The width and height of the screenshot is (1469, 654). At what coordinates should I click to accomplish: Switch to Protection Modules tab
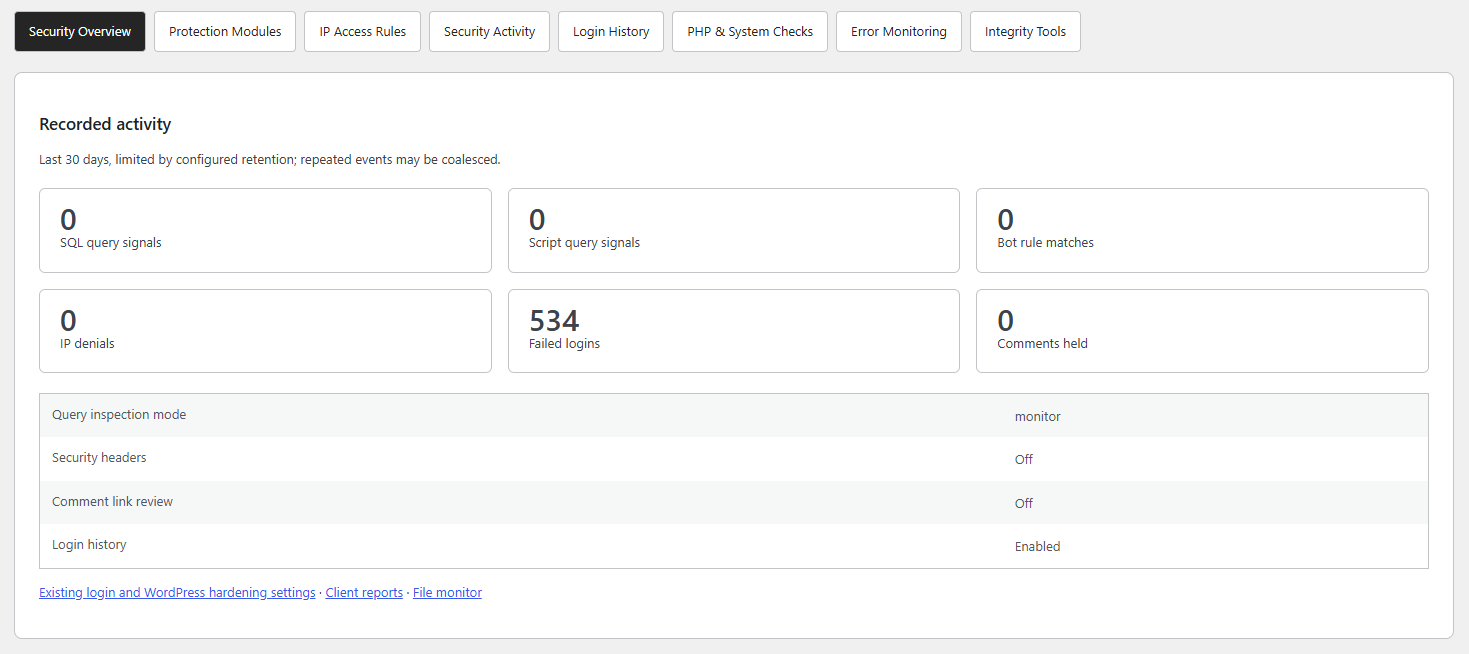point(225,31)
